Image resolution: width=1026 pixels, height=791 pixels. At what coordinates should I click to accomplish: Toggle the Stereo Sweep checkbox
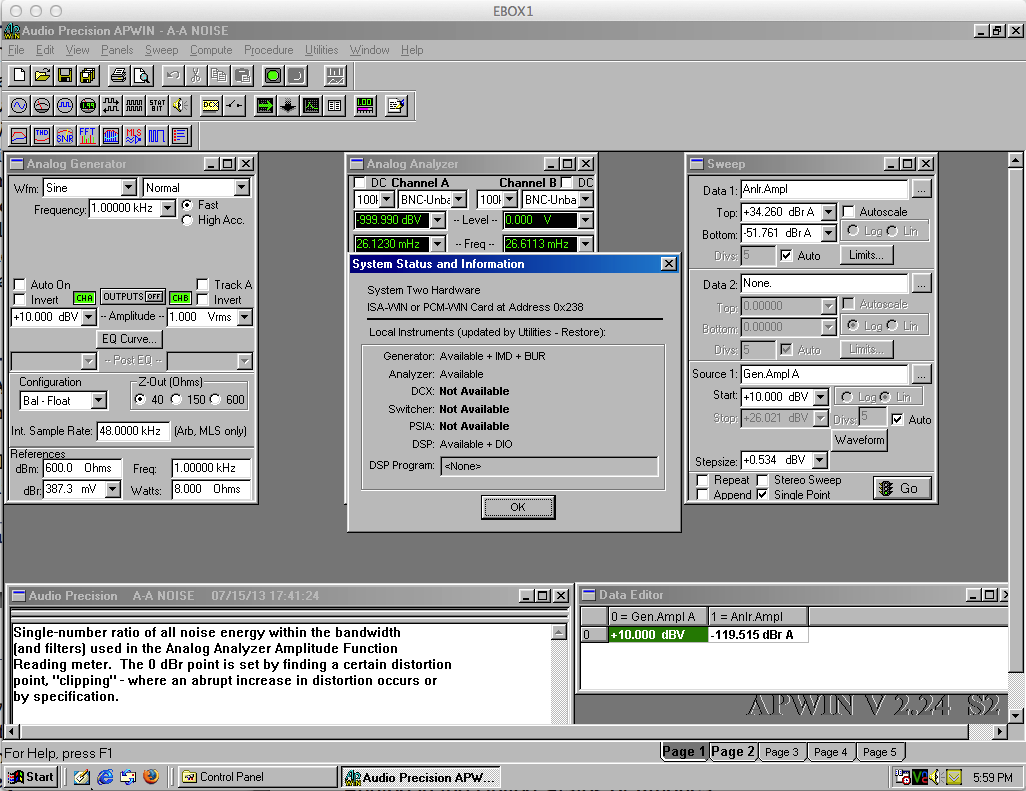762,480
